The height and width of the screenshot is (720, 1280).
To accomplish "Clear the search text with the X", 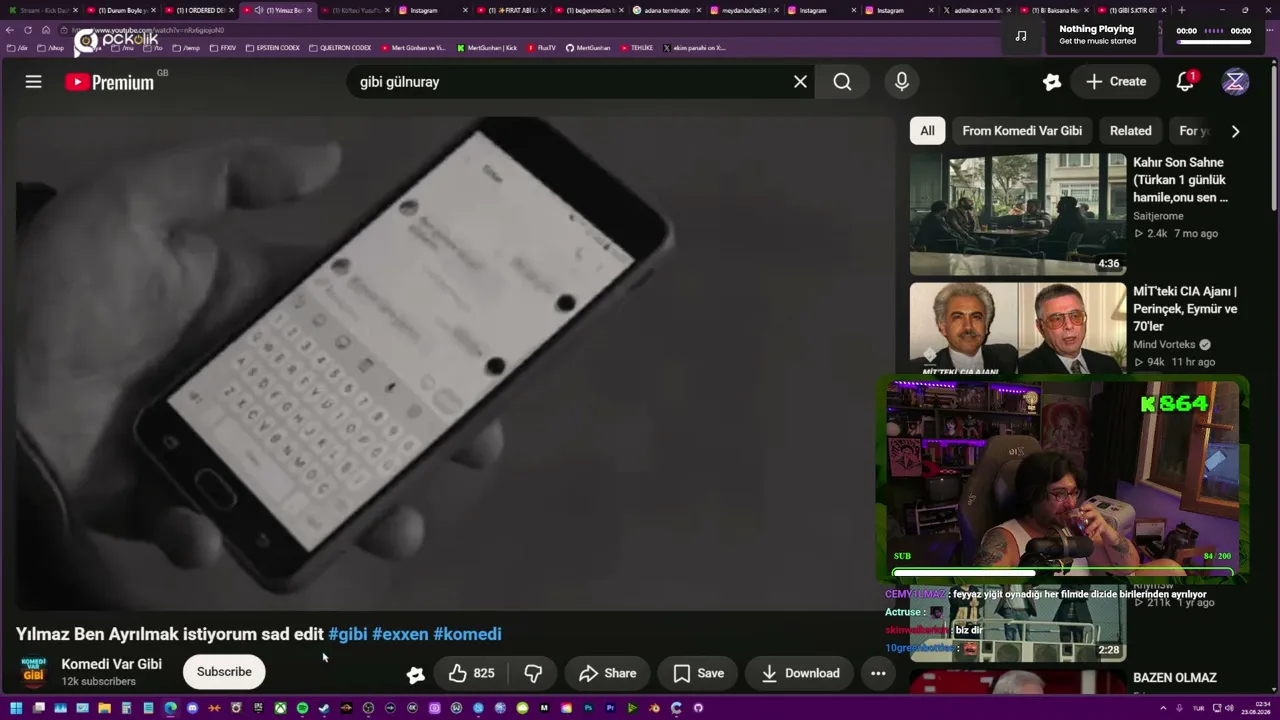I will (800, 82).
